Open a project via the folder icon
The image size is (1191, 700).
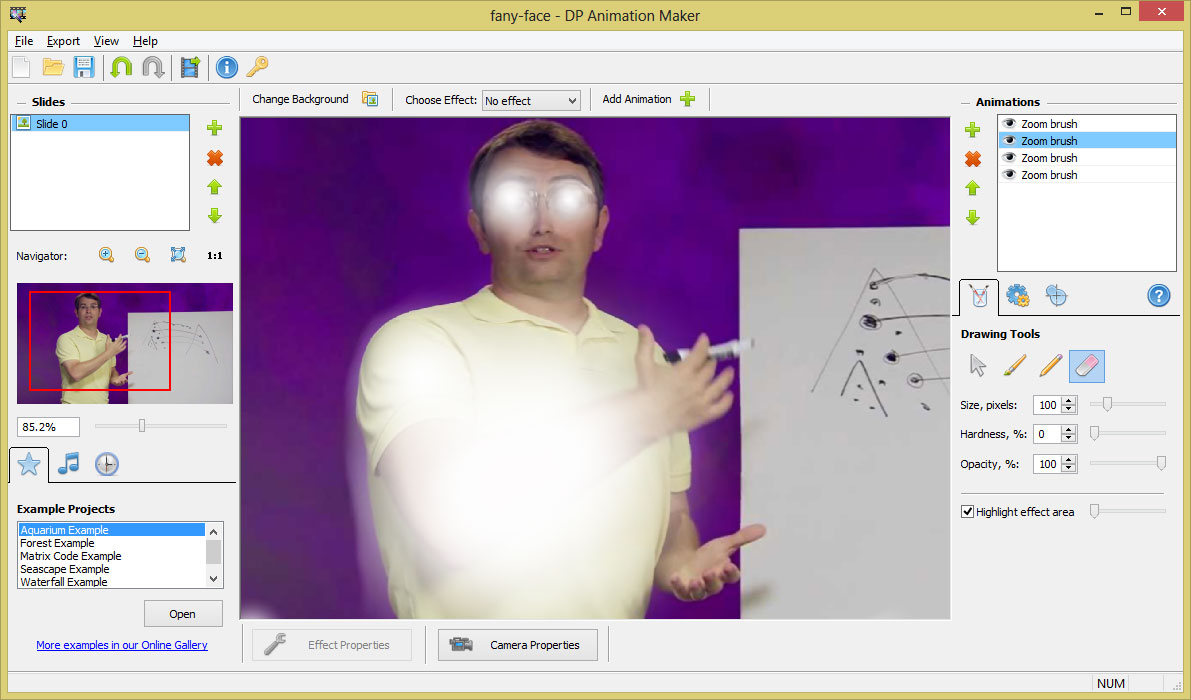click(x=52, y=68)
